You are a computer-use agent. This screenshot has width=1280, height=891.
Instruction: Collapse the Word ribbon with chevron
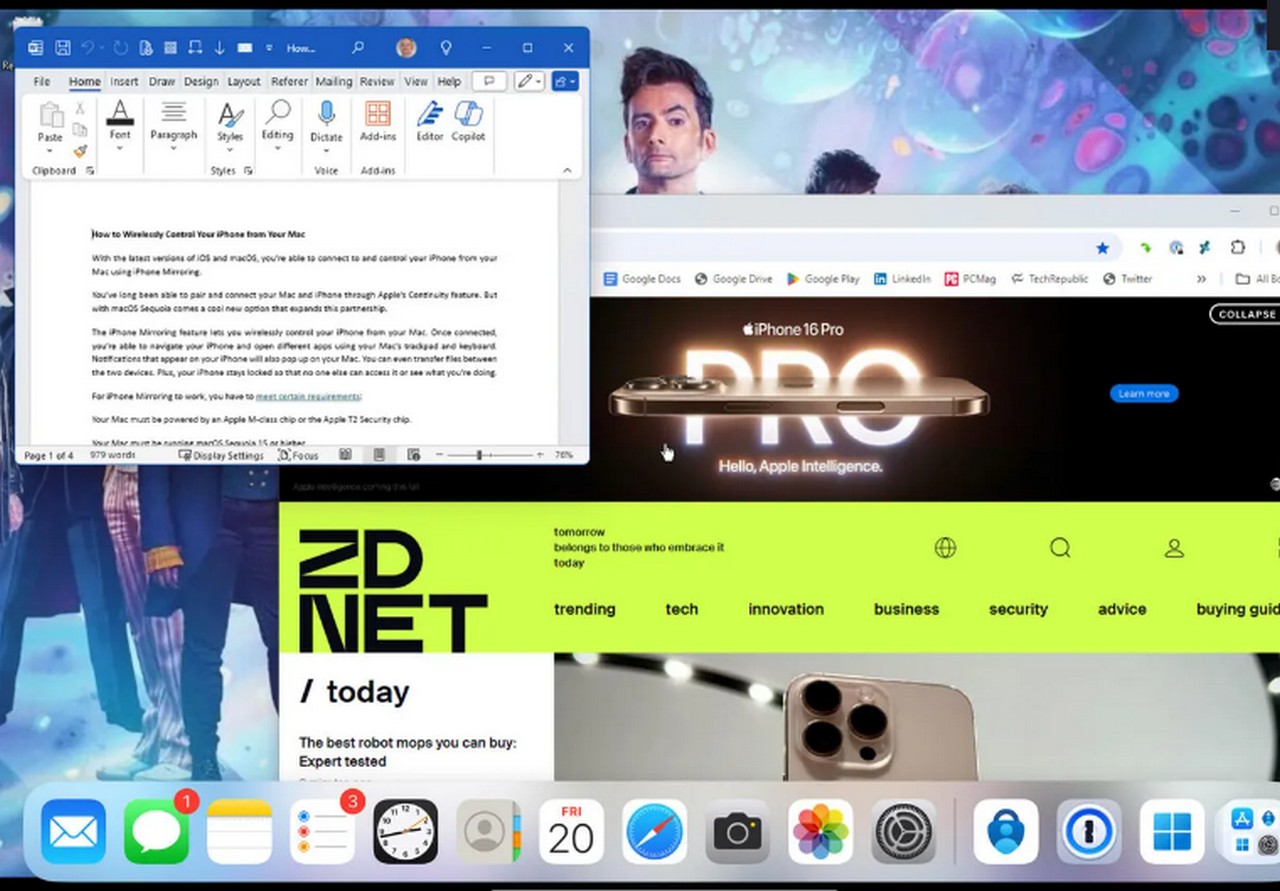pos(567,171)
